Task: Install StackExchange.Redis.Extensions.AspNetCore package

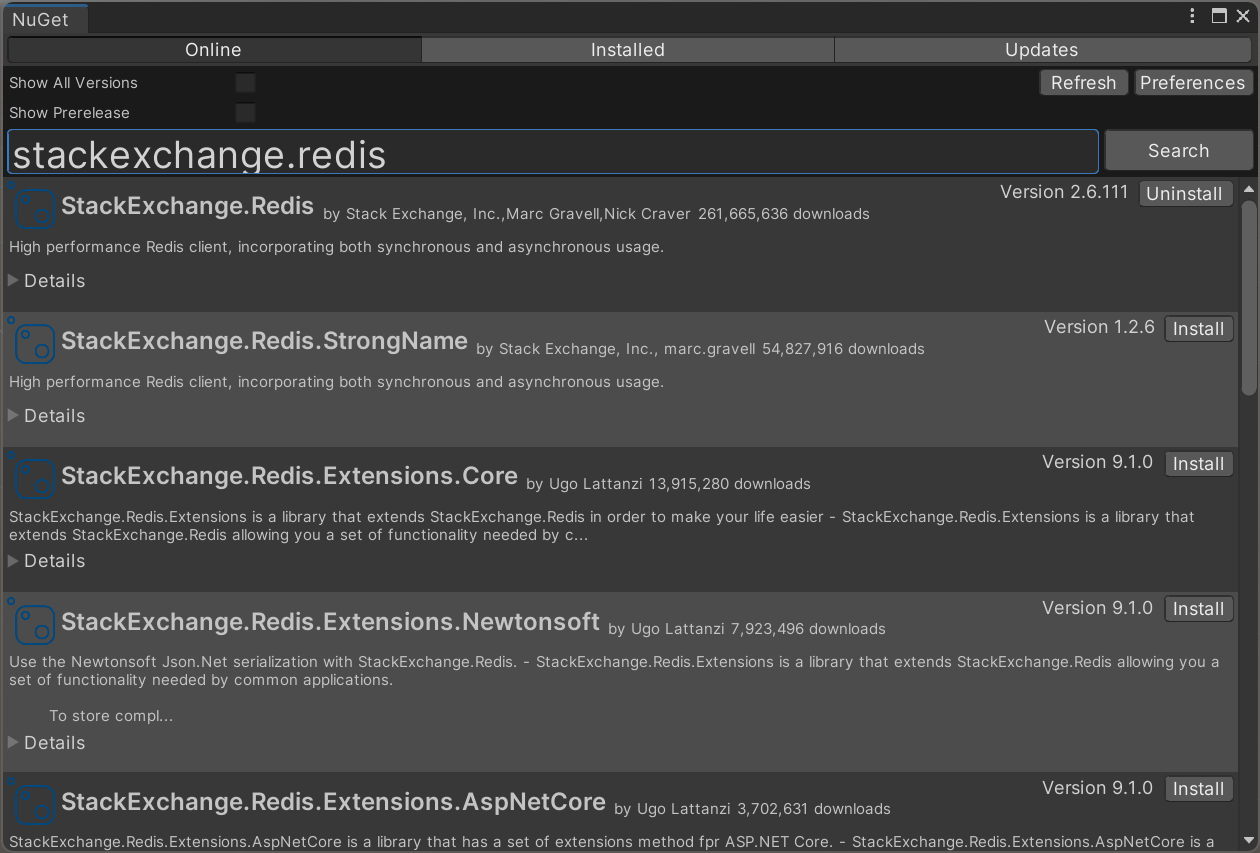Action: pyautogui.click(x=1199, y=789)
